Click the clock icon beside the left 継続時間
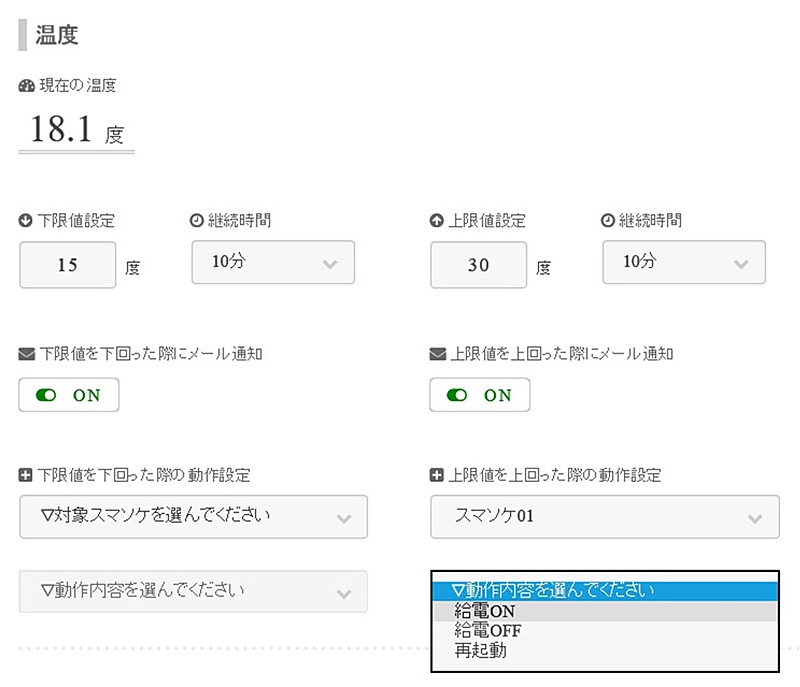This screenshot has width=800, height=687. pos(195,221)
